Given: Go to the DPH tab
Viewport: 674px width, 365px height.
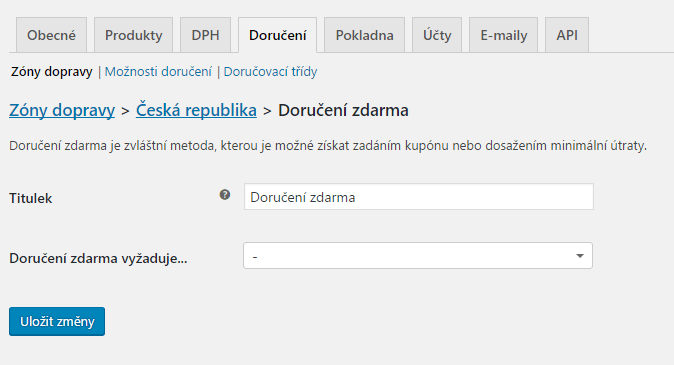Looking at the screenshot, I should 205,35.
